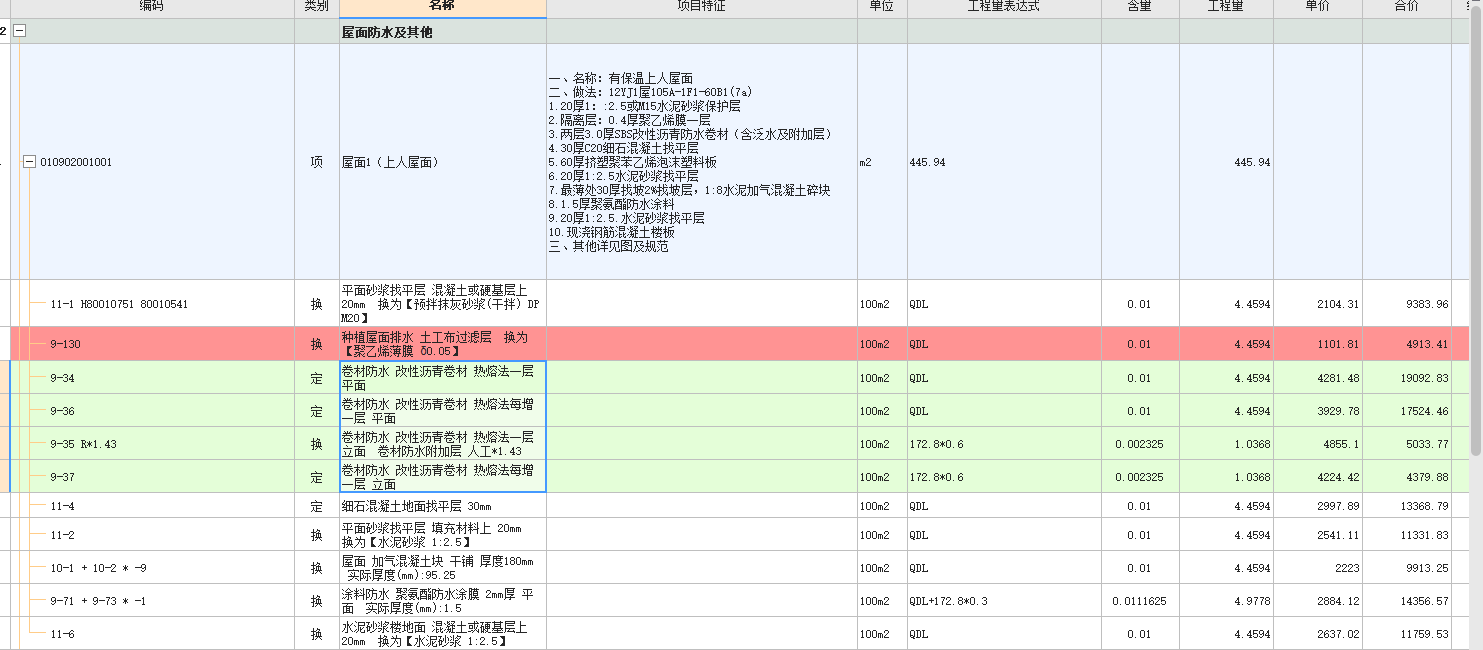Click quantity 4.9778 in row 9-71
Viewport: 1483px width, 650px height.
[x=1226, y=601]
